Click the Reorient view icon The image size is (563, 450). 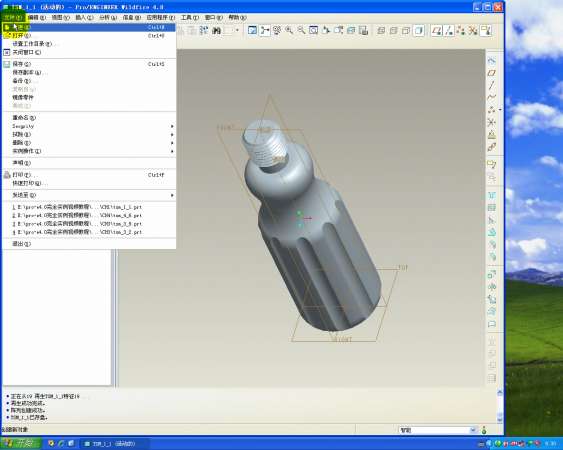pos(326,31)
